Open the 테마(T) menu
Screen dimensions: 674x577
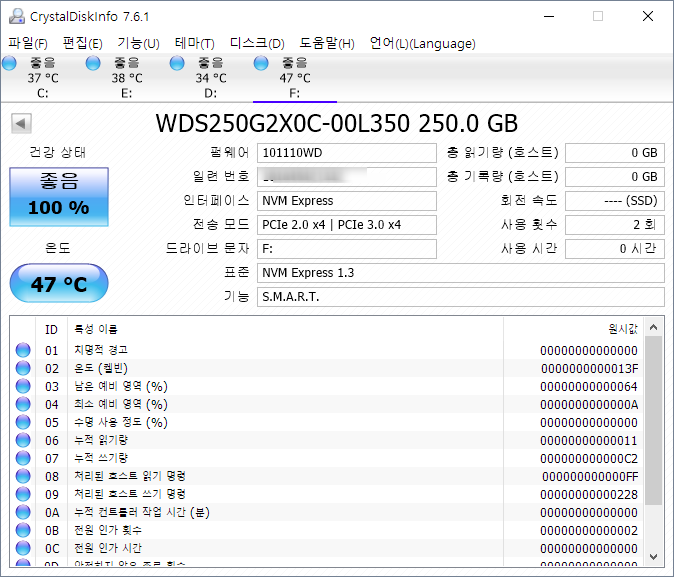pyautogui.click(x=194, y=43)
